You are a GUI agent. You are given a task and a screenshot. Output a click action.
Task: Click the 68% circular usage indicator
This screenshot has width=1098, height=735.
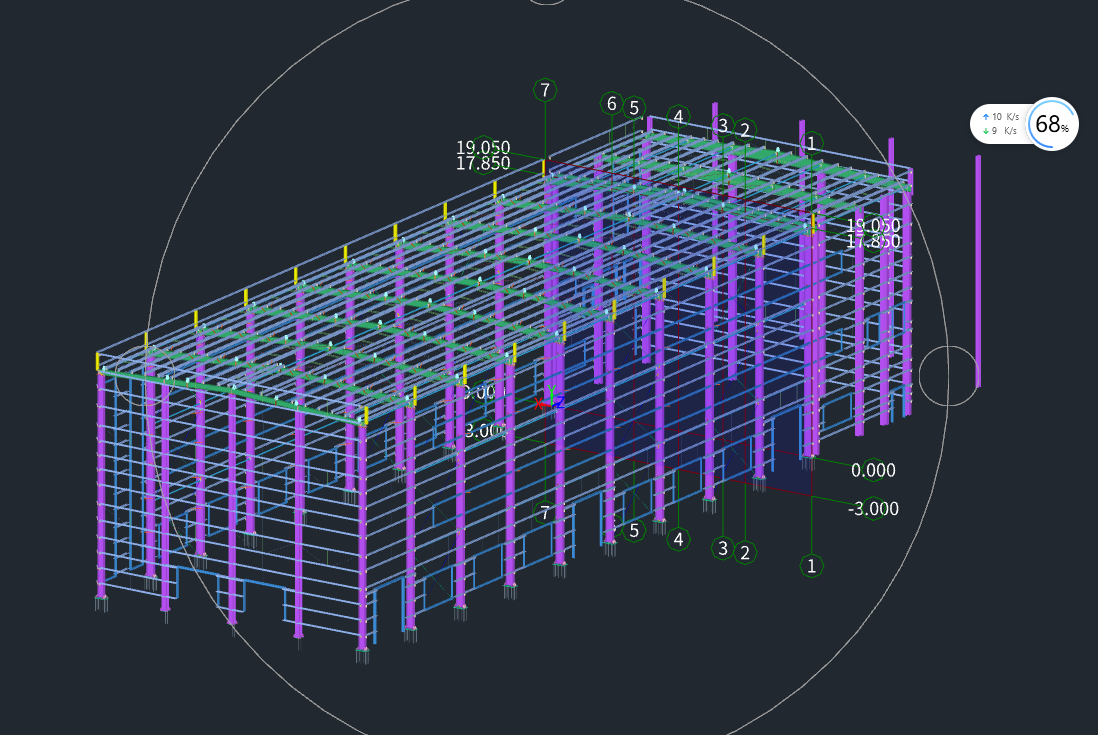1051,125
